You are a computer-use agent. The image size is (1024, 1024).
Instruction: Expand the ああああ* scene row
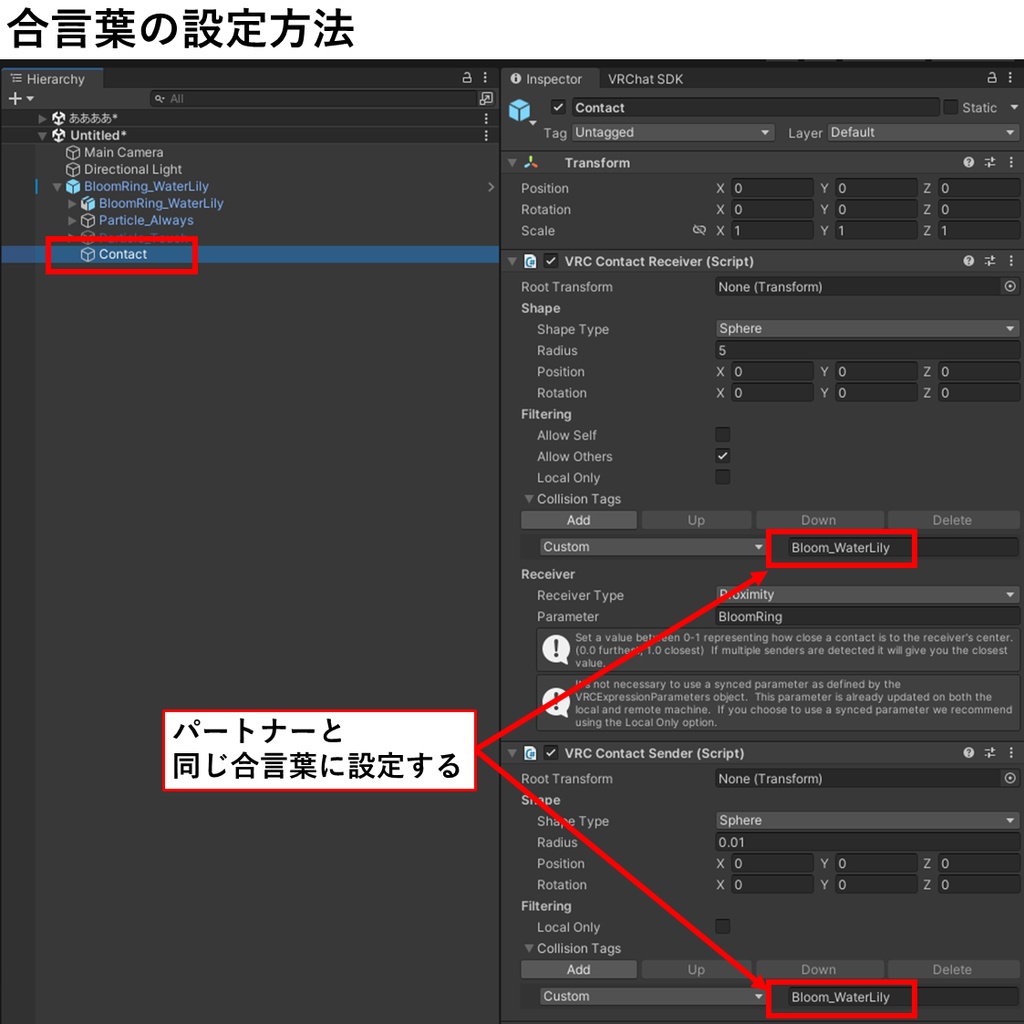(x=42, y=118)
